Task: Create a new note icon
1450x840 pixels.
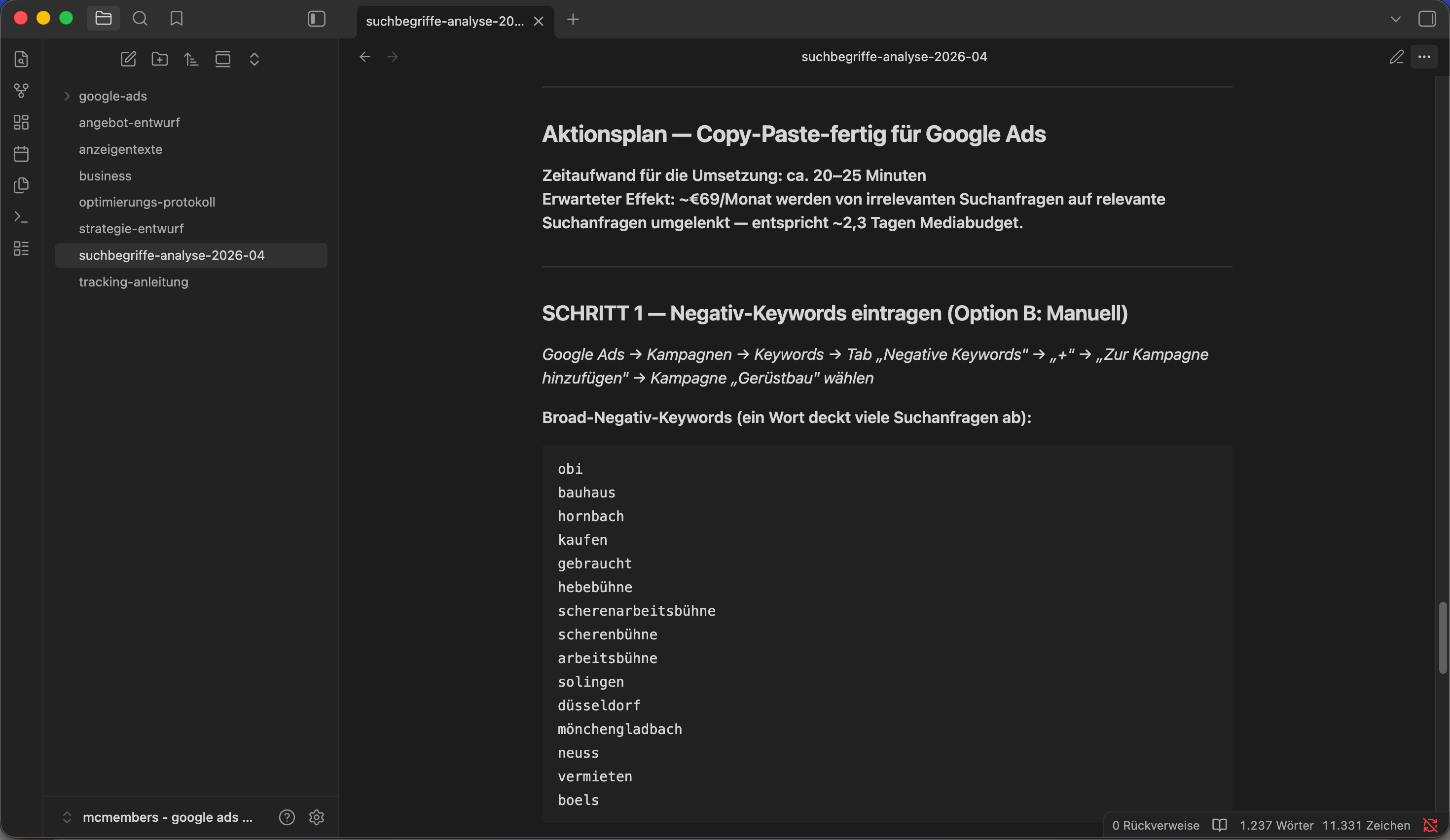Action: click(x=128, y=59)
